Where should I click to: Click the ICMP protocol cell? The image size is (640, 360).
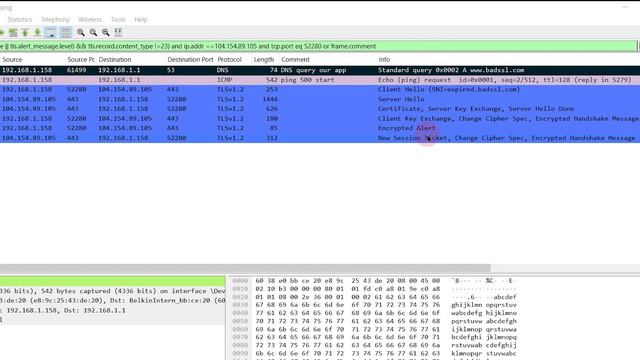coord(224,80)
